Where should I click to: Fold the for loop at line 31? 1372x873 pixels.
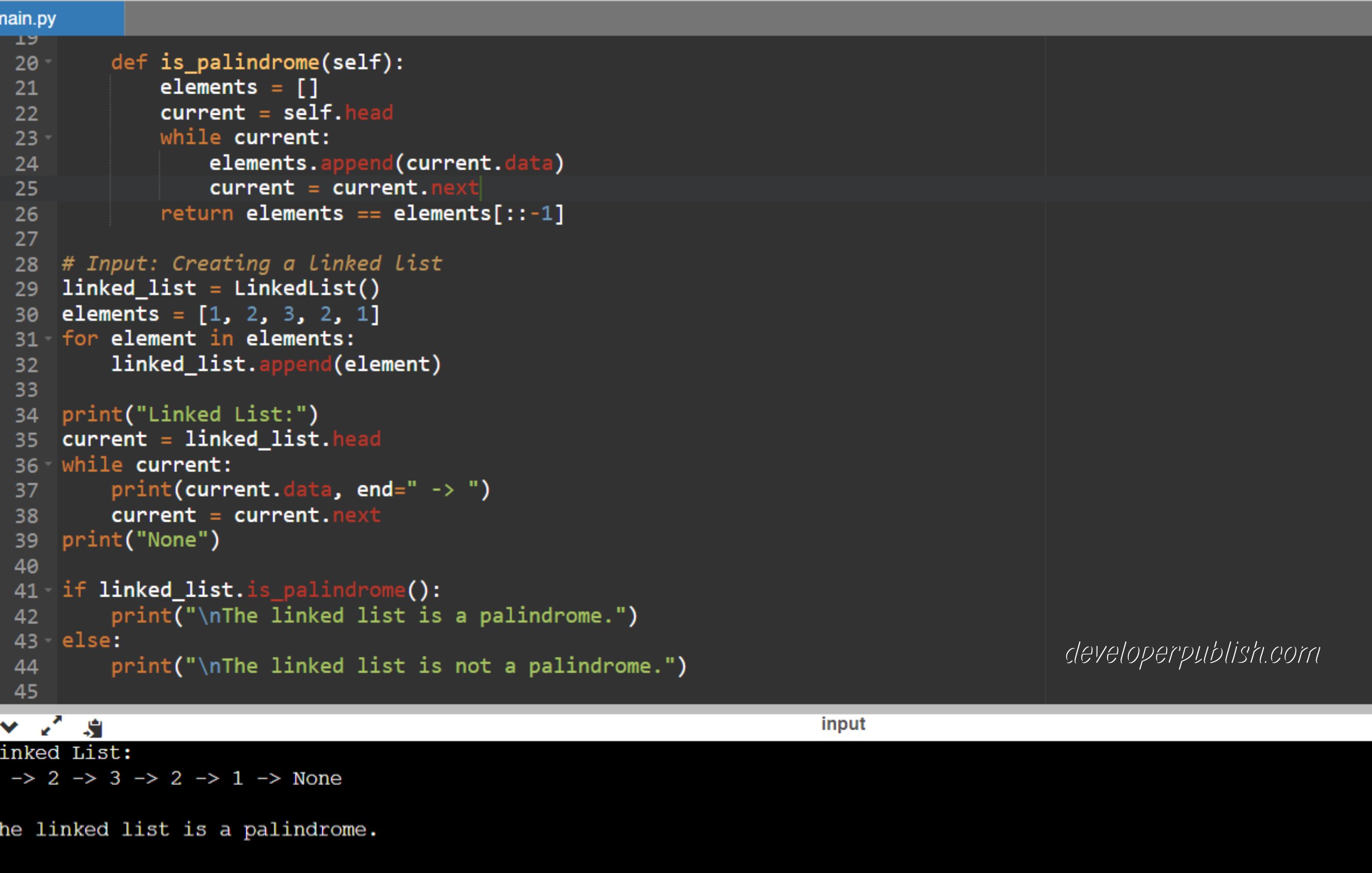tap(49, 338)
